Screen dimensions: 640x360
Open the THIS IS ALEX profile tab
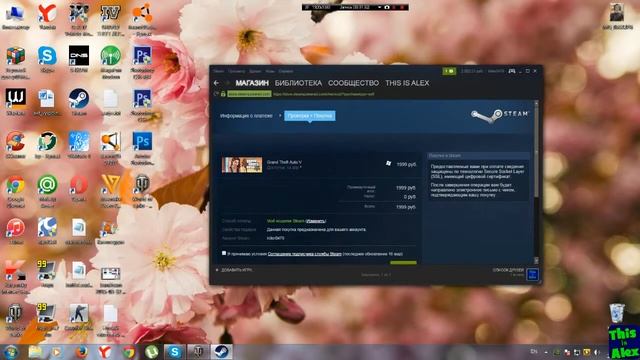pyautogui.click(x=407, y=83)
